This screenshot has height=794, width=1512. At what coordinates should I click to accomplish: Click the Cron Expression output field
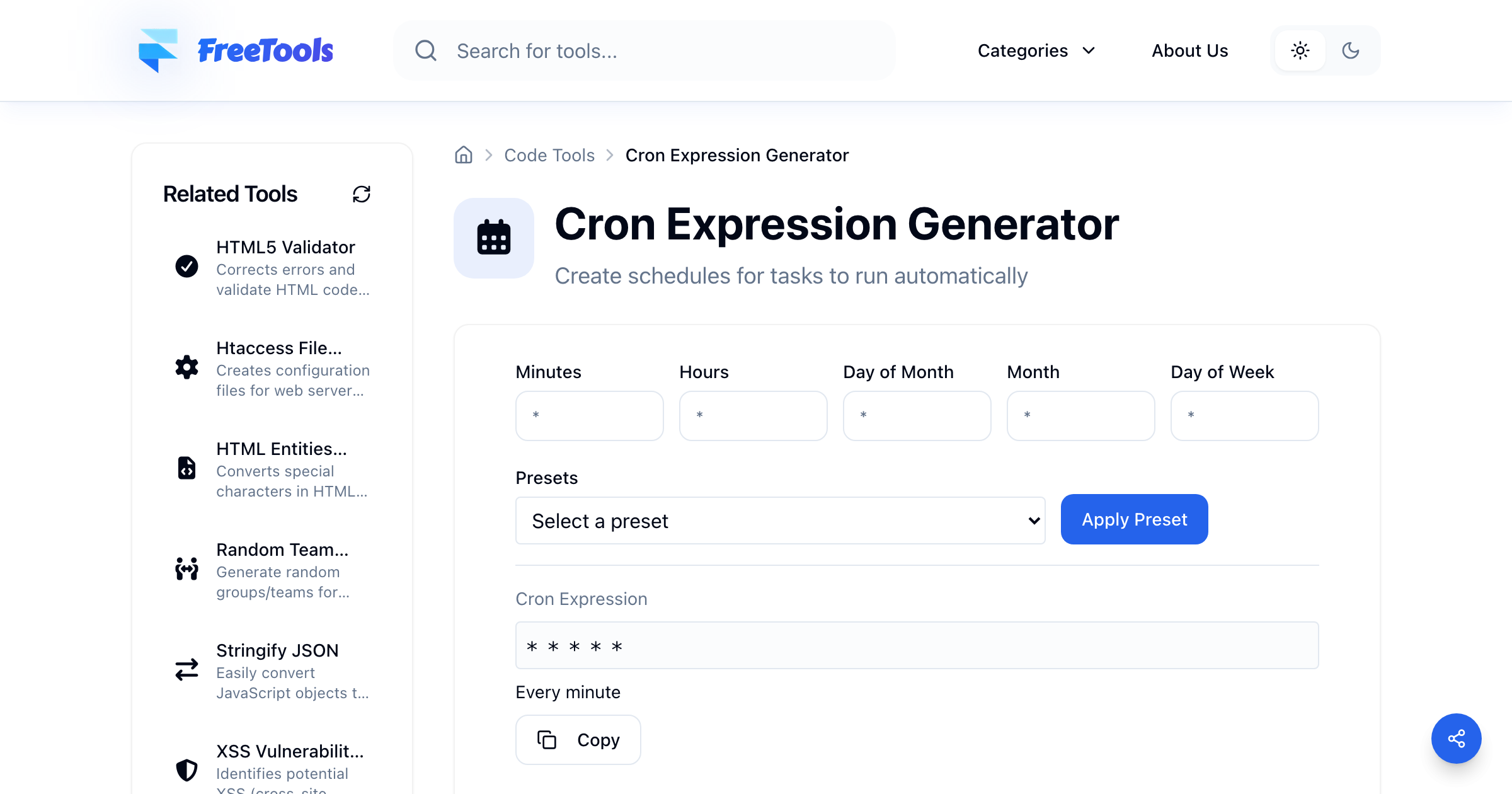point(917,645)
